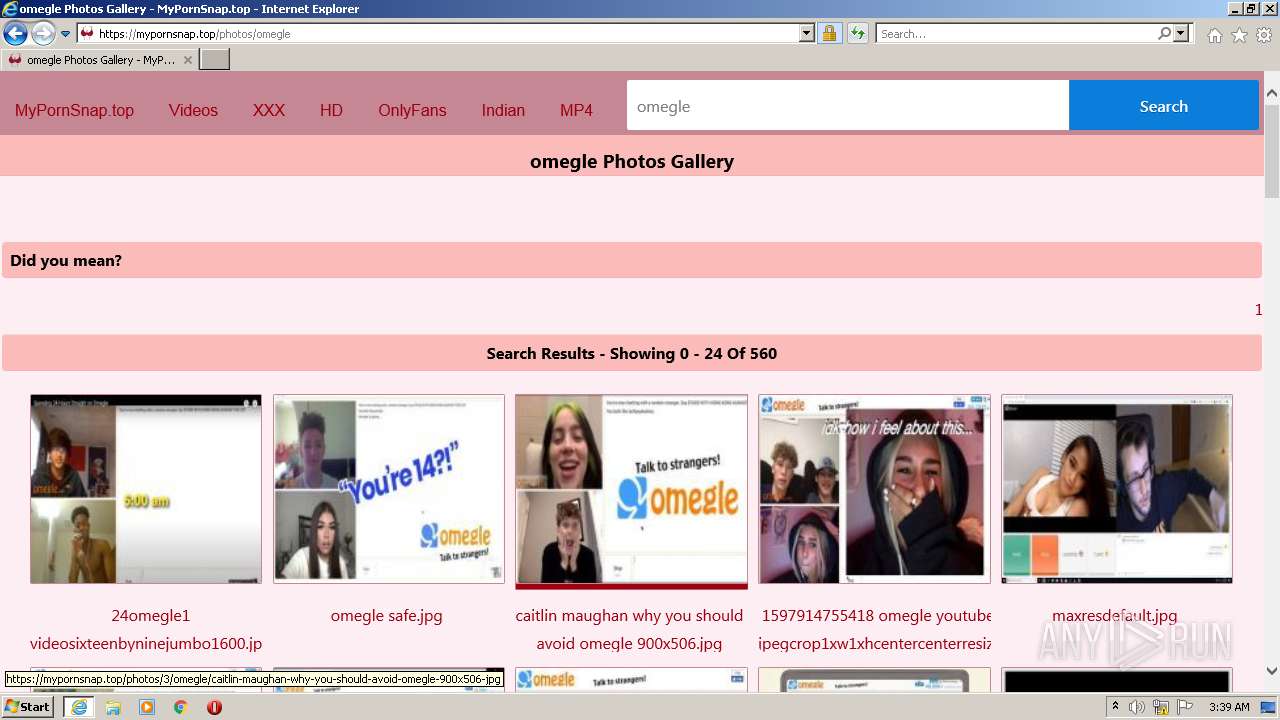Click the Did you mean? text

(x=66, y=261)
